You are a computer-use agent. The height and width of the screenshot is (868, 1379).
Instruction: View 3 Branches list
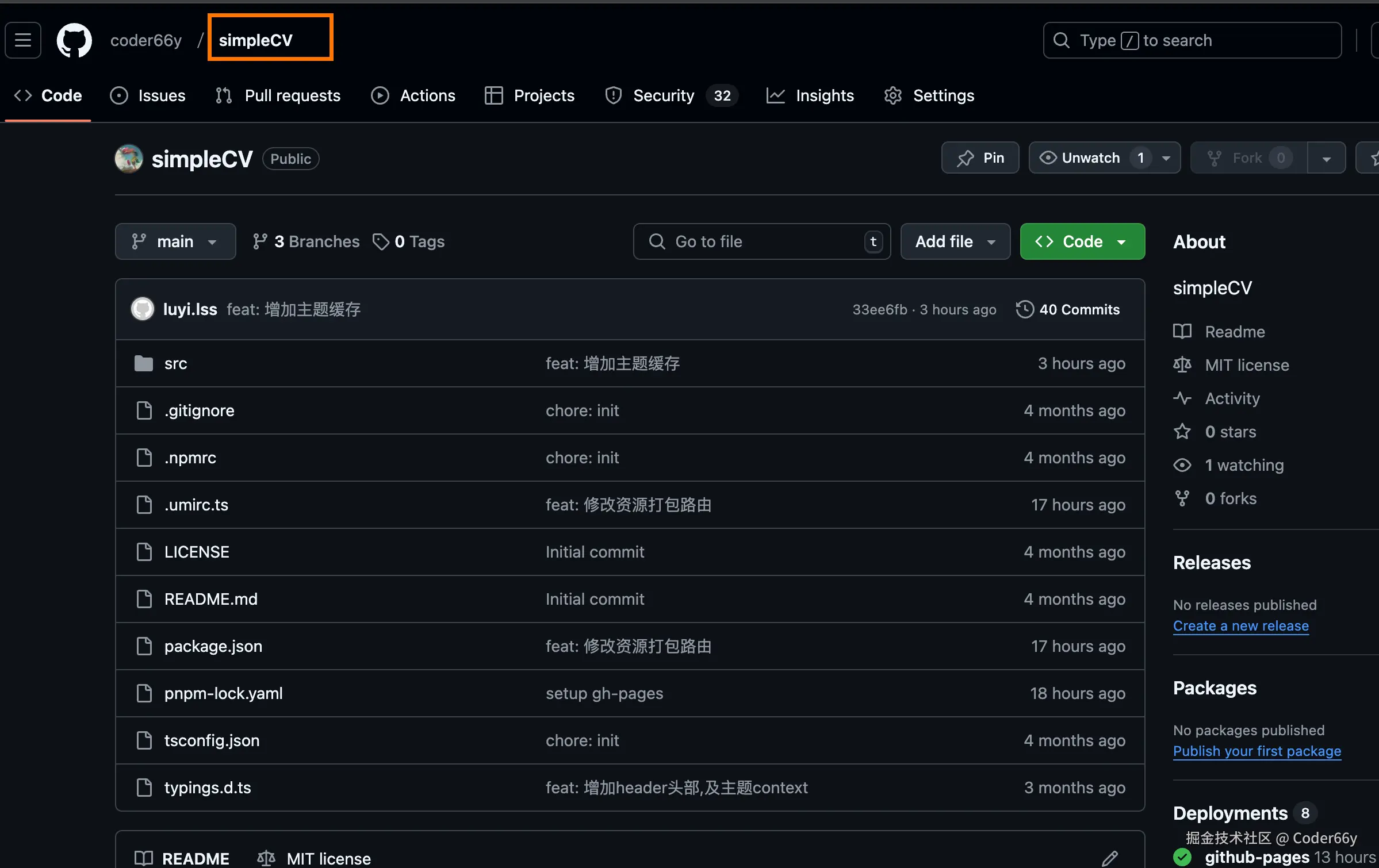[306, 241]
